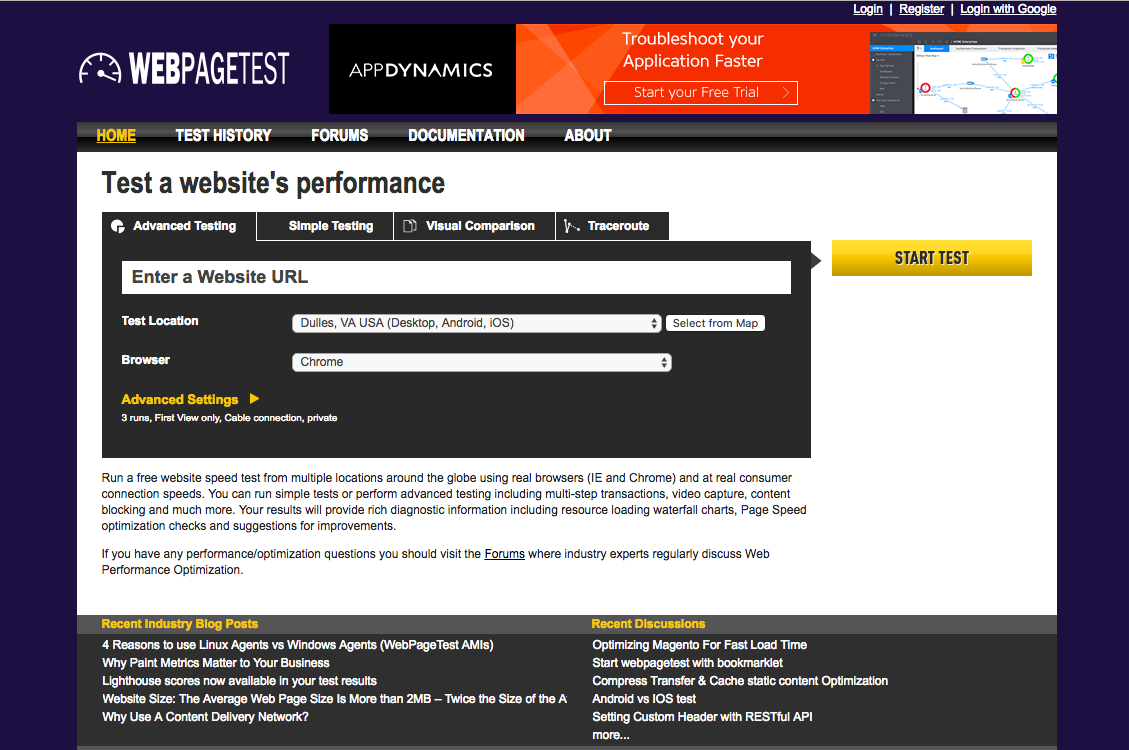
Task: Click the arrow icon on Start your Free Trial
Action: click(786, 92)
